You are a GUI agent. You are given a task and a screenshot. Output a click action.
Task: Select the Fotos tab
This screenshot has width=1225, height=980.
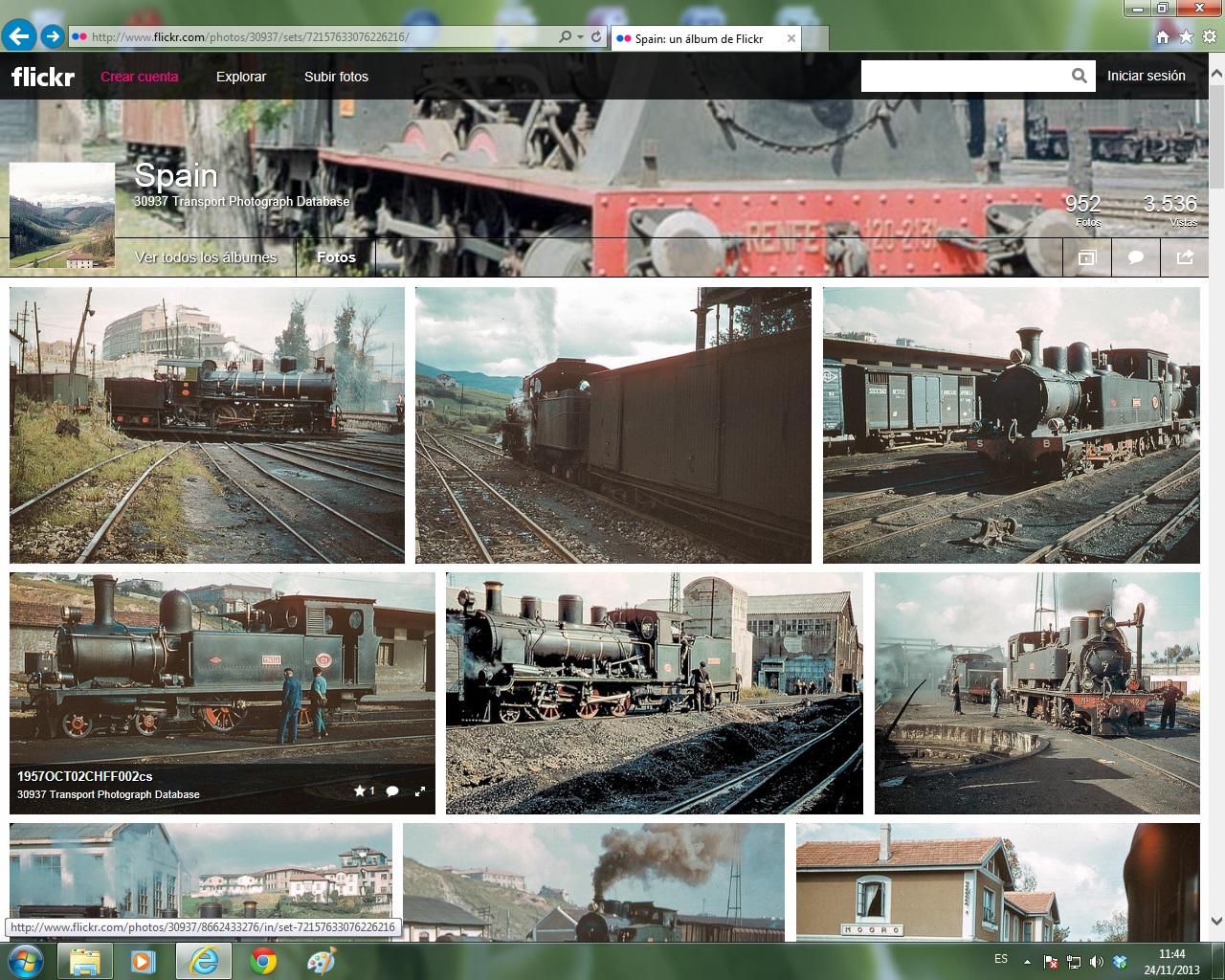pyautogui.click(x=336, y=257)
